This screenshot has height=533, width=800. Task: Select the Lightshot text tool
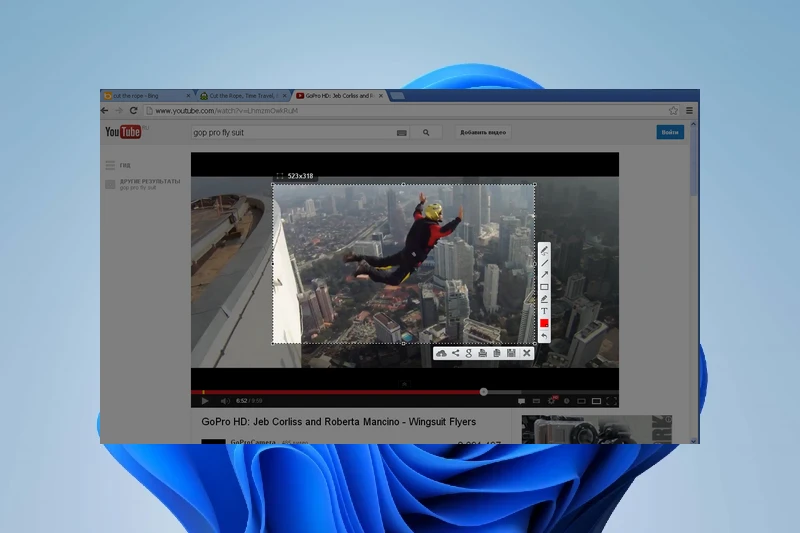click(x=544, y=311)
